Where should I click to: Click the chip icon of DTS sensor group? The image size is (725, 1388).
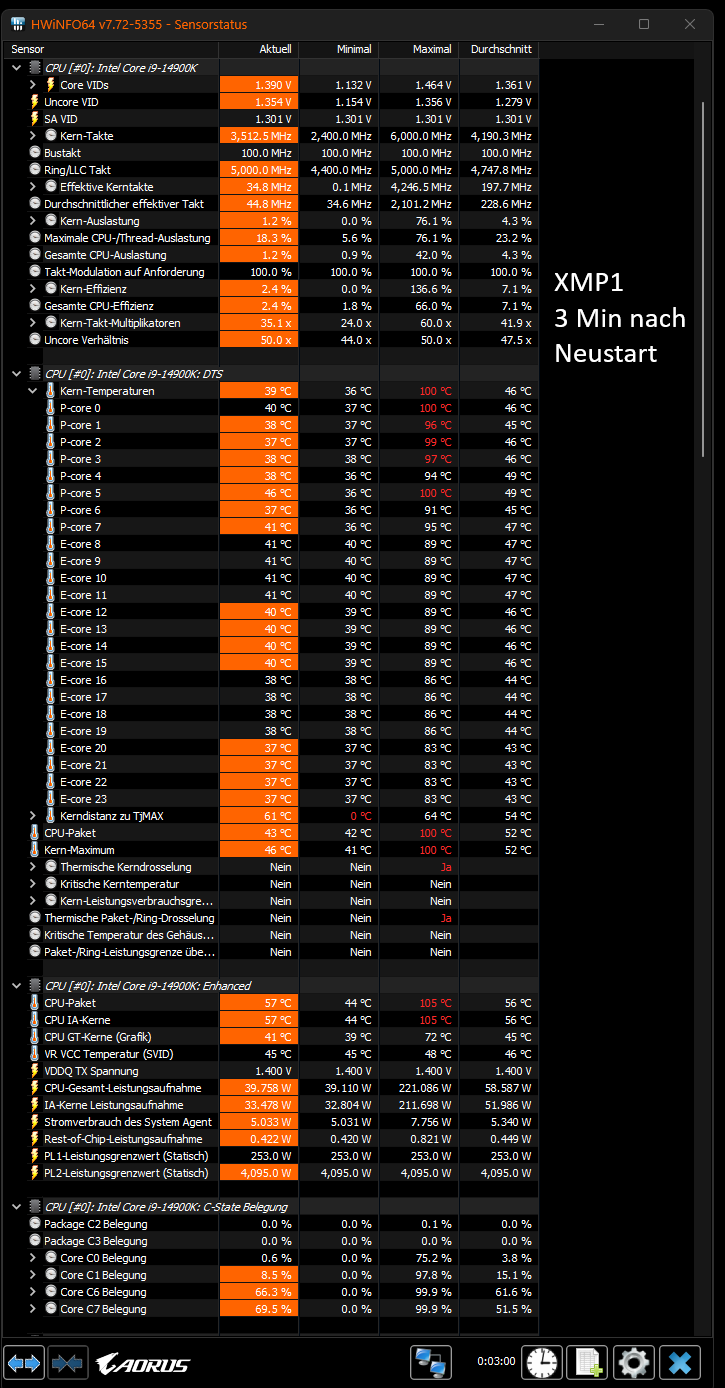(35, 374)
